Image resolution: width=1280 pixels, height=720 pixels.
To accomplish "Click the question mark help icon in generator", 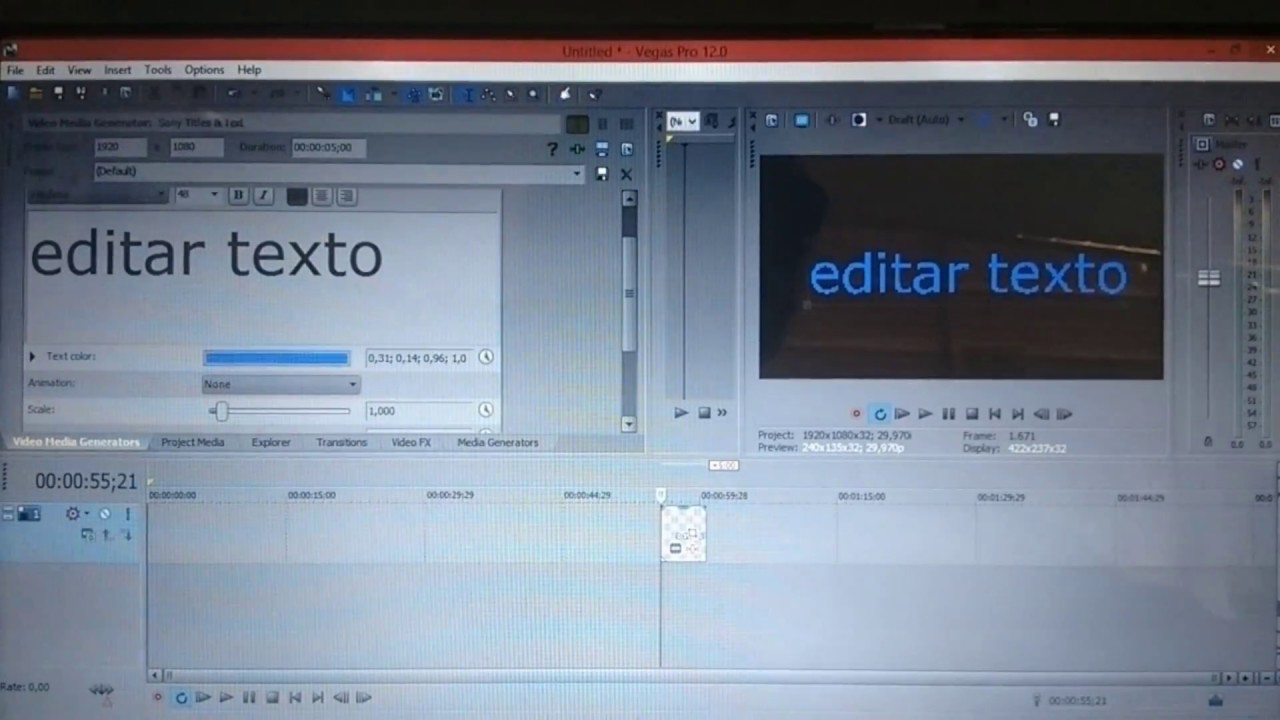I will coord(552,149).
